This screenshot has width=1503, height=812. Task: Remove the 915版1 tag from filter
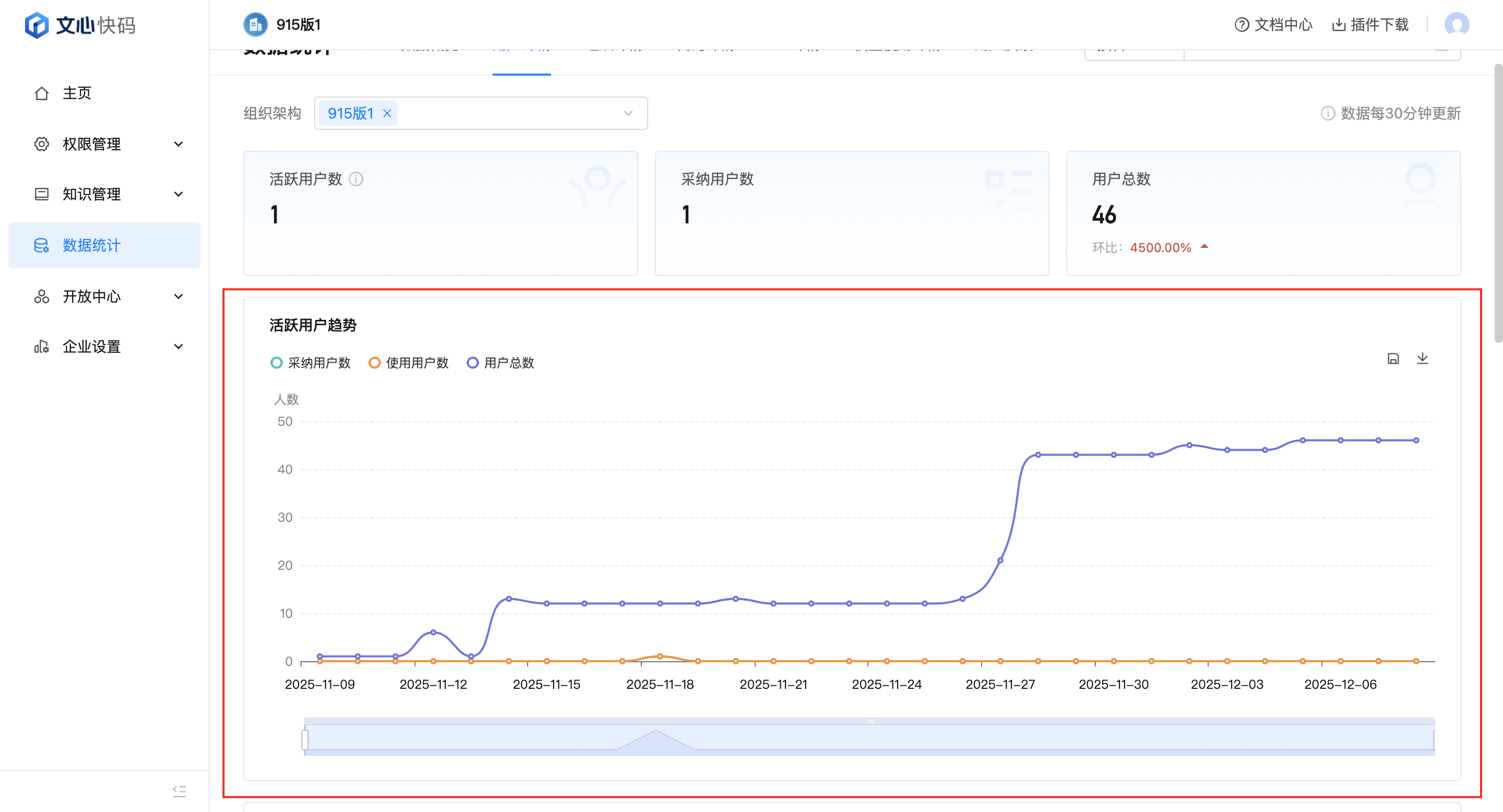(x=387, y=113)
